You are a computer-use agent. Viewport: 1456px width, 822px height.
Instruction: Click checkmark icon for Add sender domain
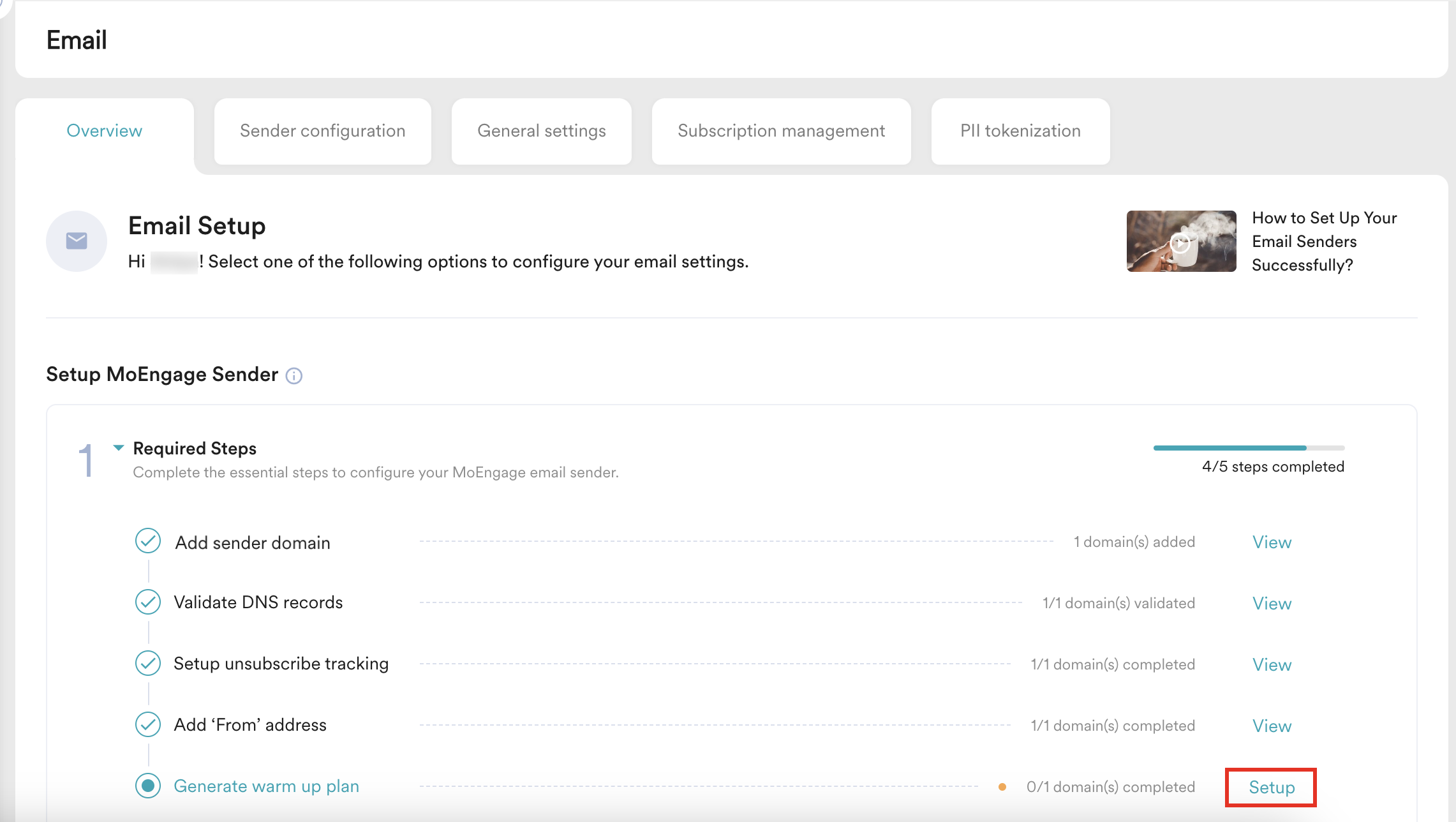[148, 541]
